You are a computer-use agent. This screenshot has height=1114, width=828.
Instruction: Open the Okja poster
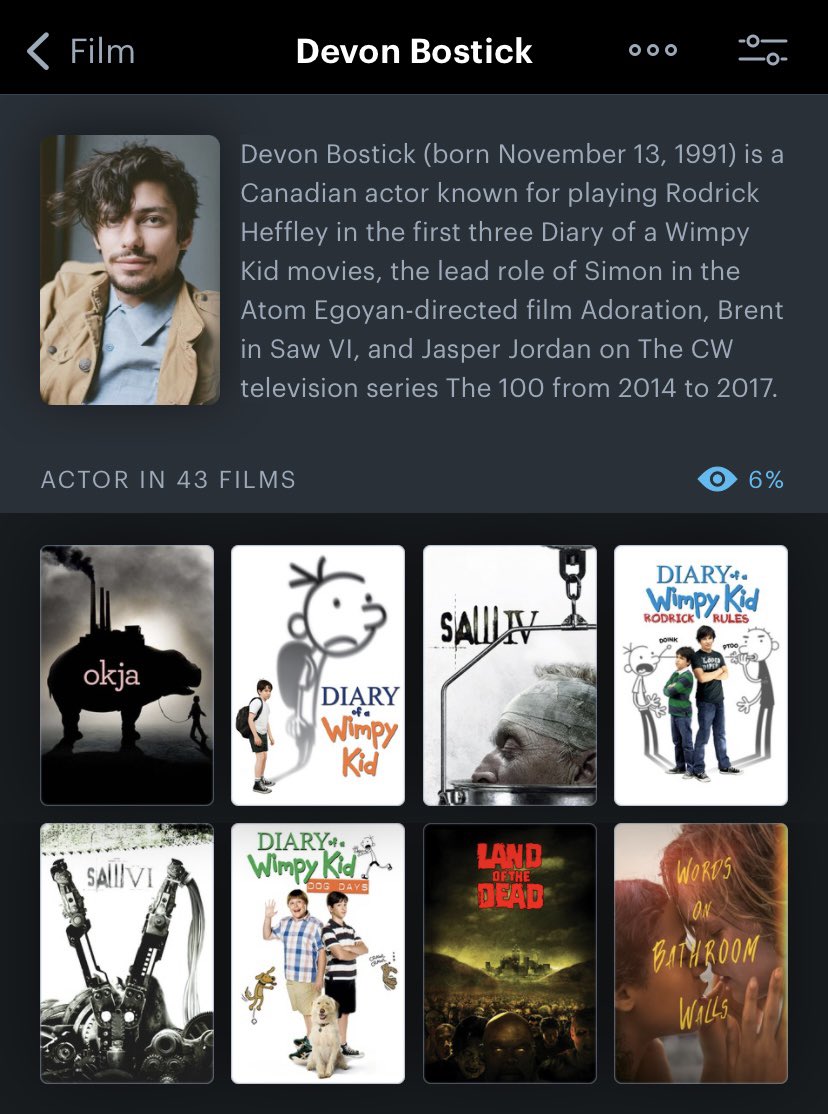pos(127,675)
